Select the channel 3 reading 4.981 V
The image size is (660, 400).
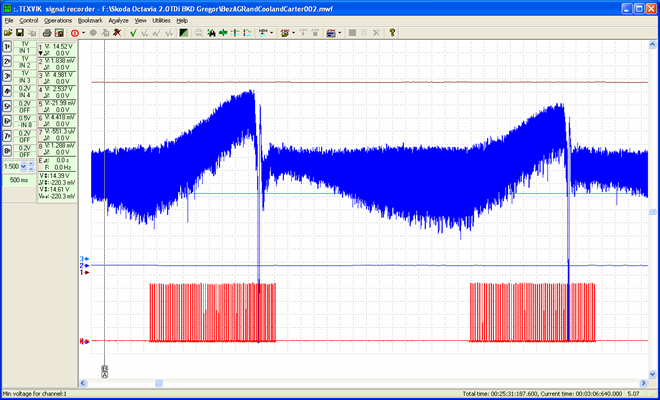click(62, 75)
